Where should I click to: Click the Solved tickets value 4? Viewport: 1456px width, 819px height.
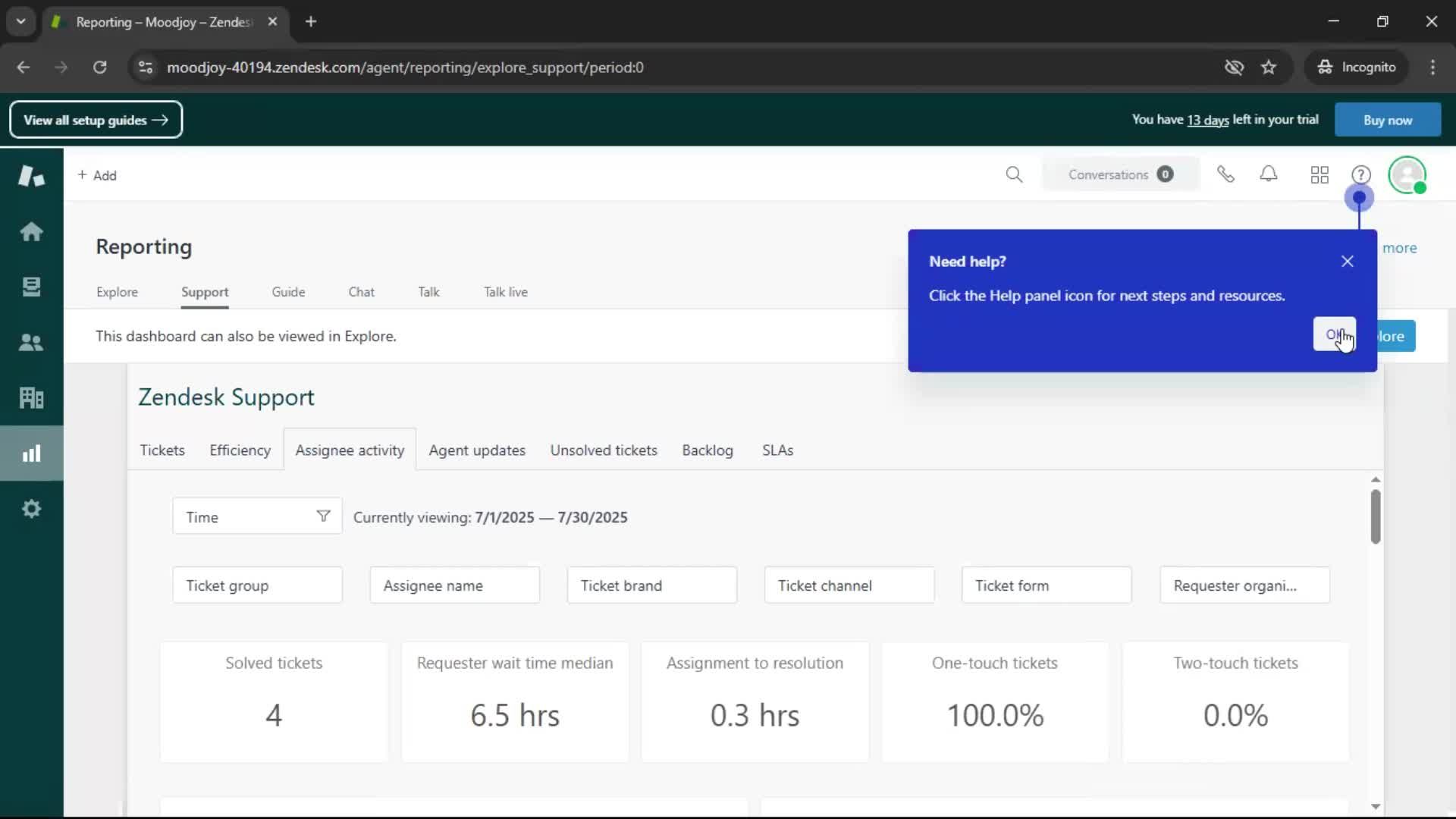(x=274, y=715)
